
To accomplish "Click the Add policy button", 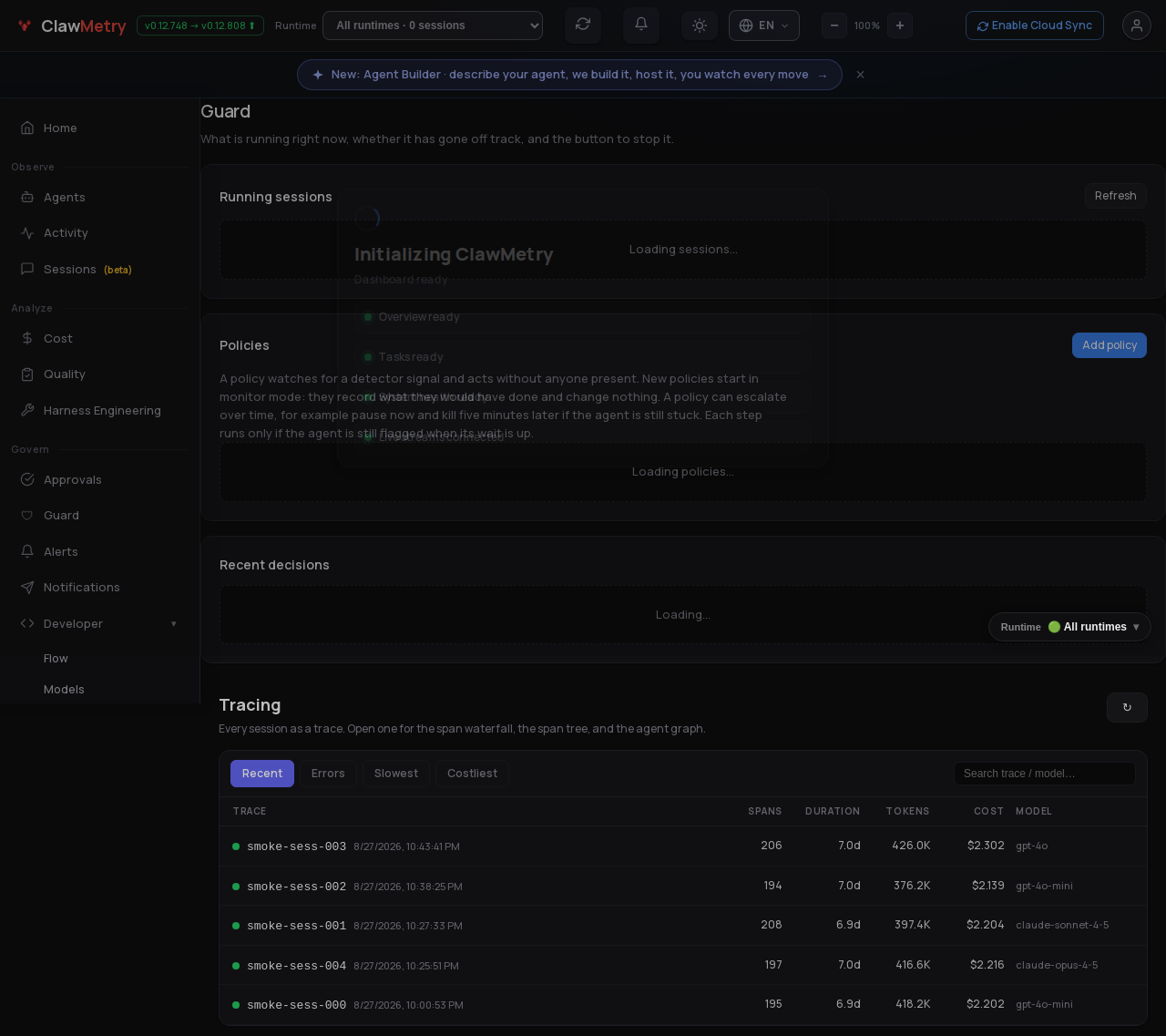I will tap(1110, 345).
